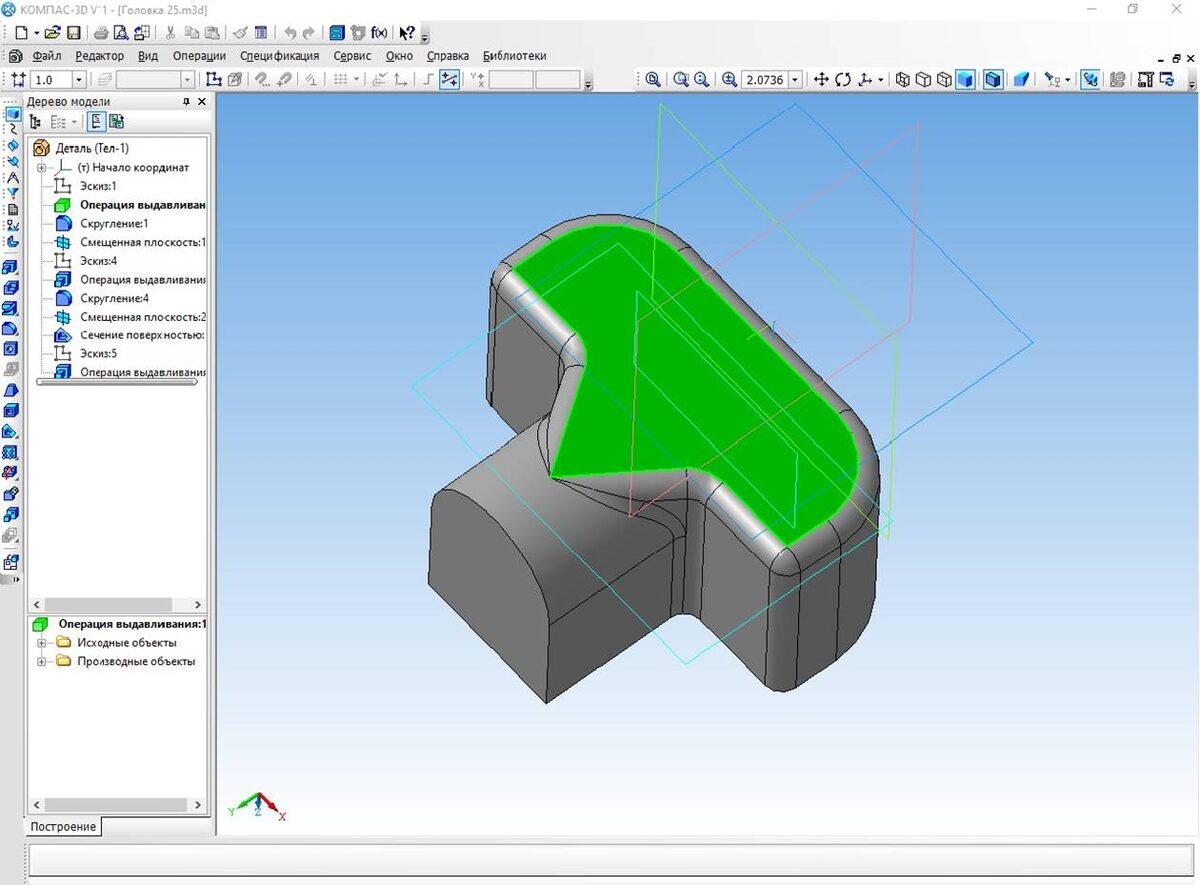Toggle shaded display mode
This screenshot has height=885, width=1200.
click(x=965, y=79)
